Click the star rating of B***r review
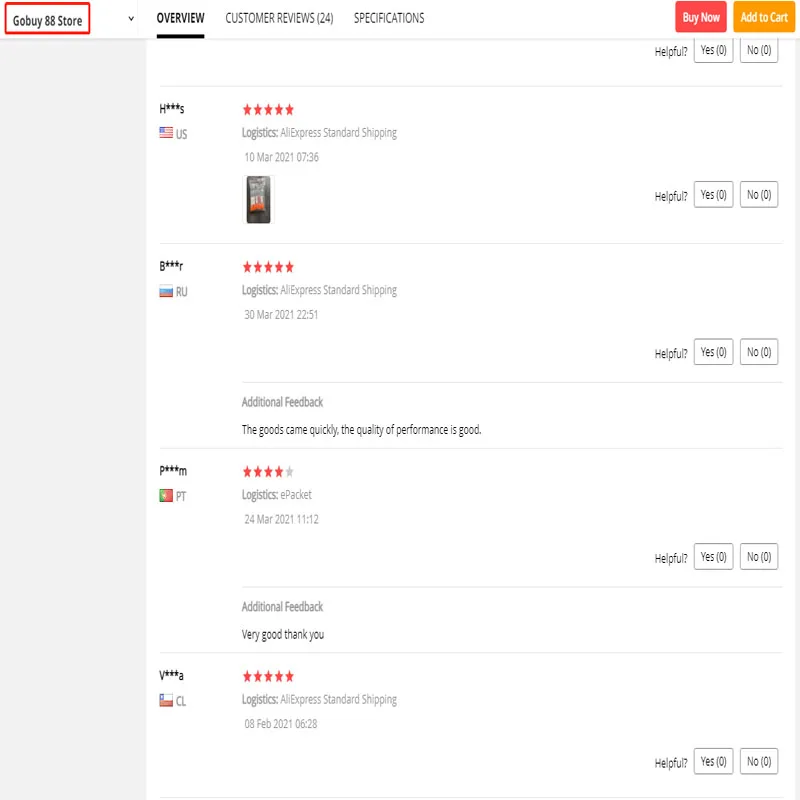This screenshot has width=800, height=800. coord(268,268)
